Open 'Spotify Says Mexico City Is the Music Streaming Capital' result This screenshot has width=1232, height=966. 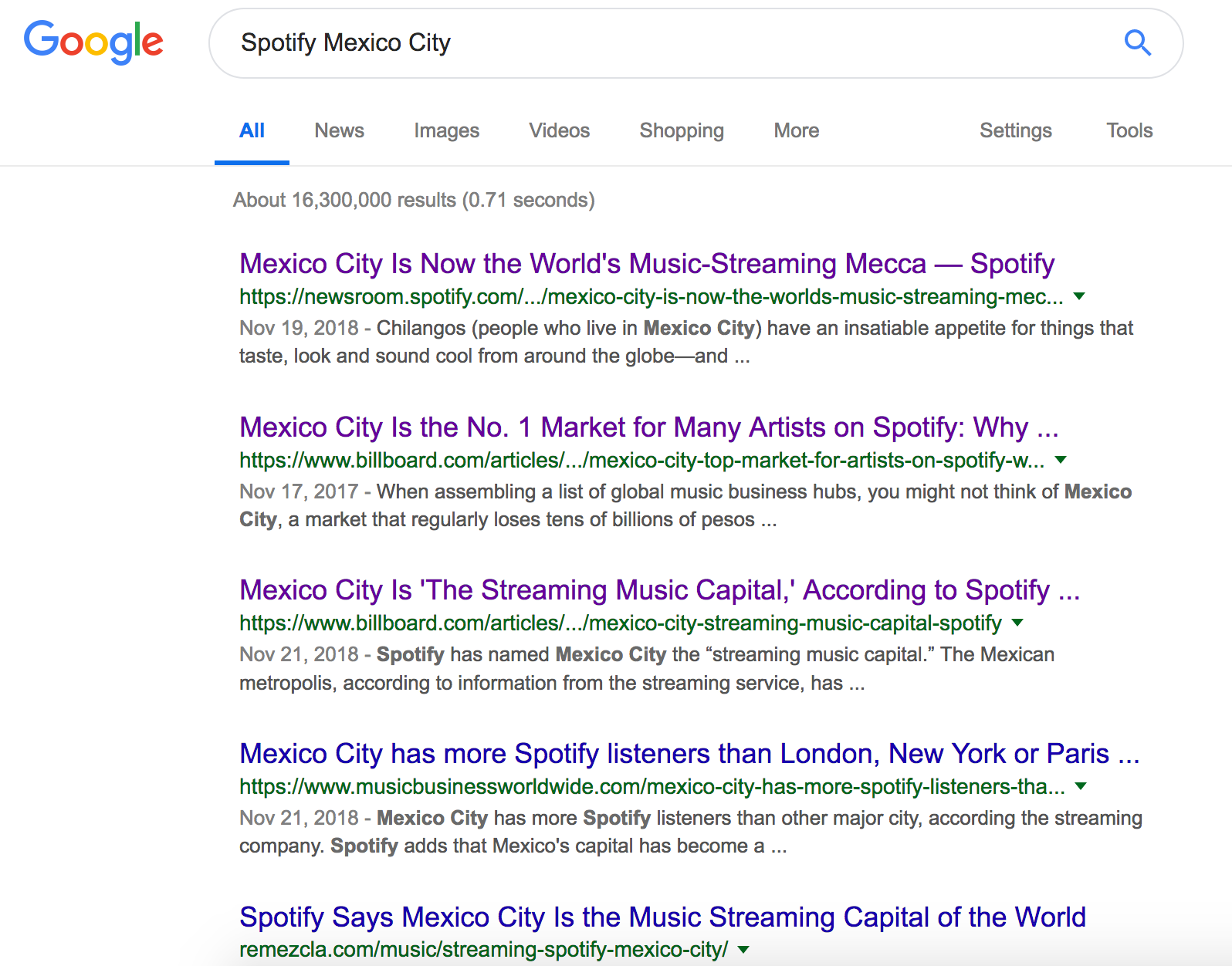[662, 917]
